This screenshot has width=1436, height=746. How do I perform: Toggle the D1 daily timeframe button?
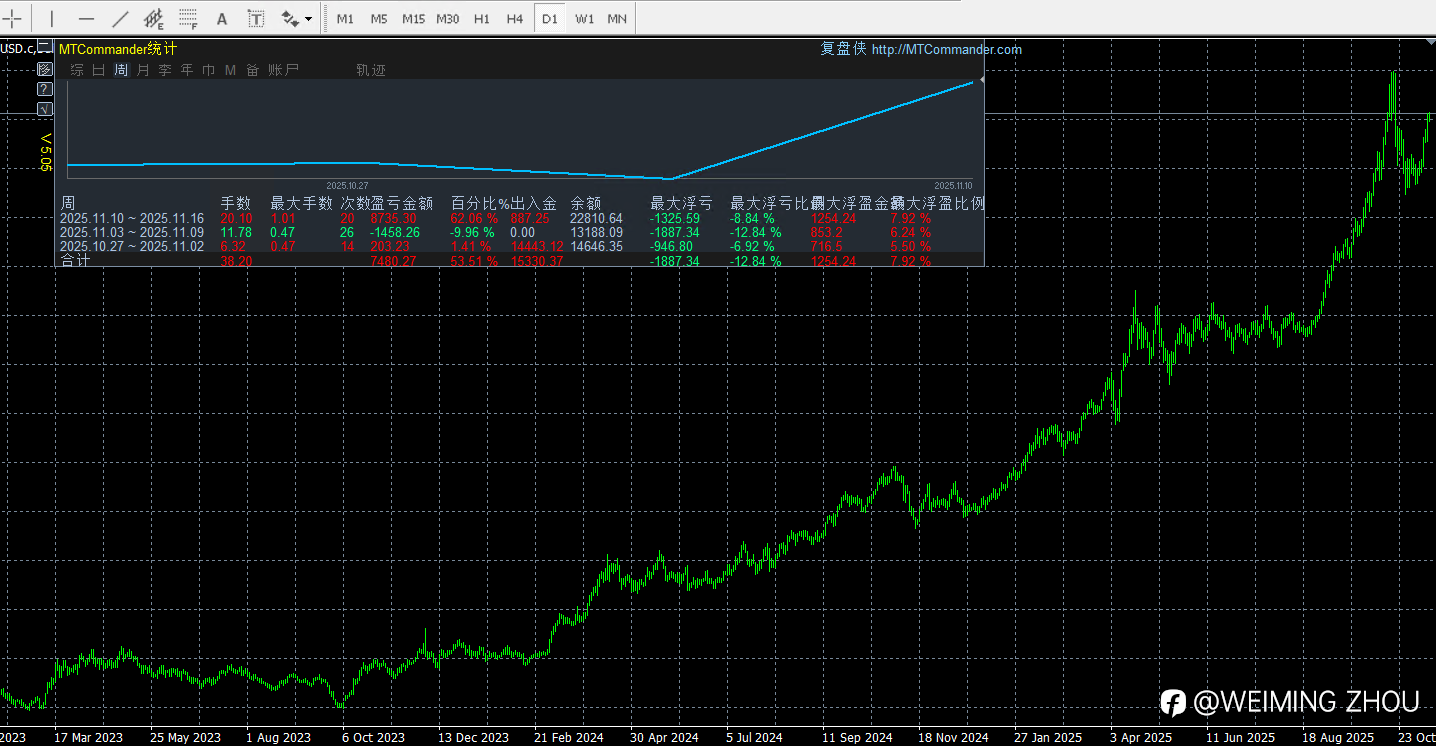549,18
